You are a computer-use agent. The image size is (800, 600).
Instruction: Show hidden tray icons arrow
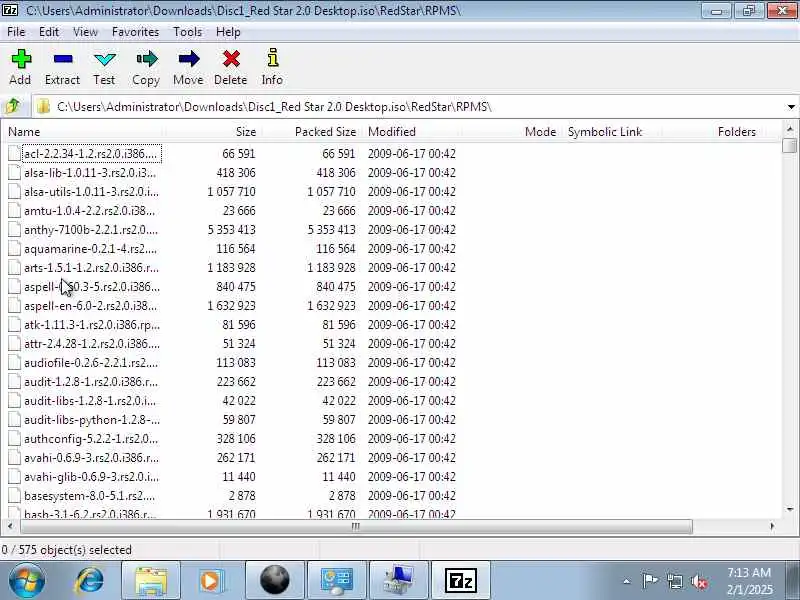[627, 582]
